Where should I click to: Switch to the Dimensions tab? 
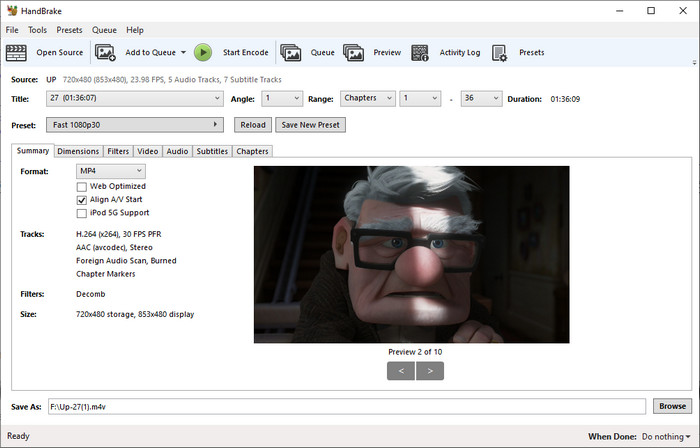pos(78,151)
